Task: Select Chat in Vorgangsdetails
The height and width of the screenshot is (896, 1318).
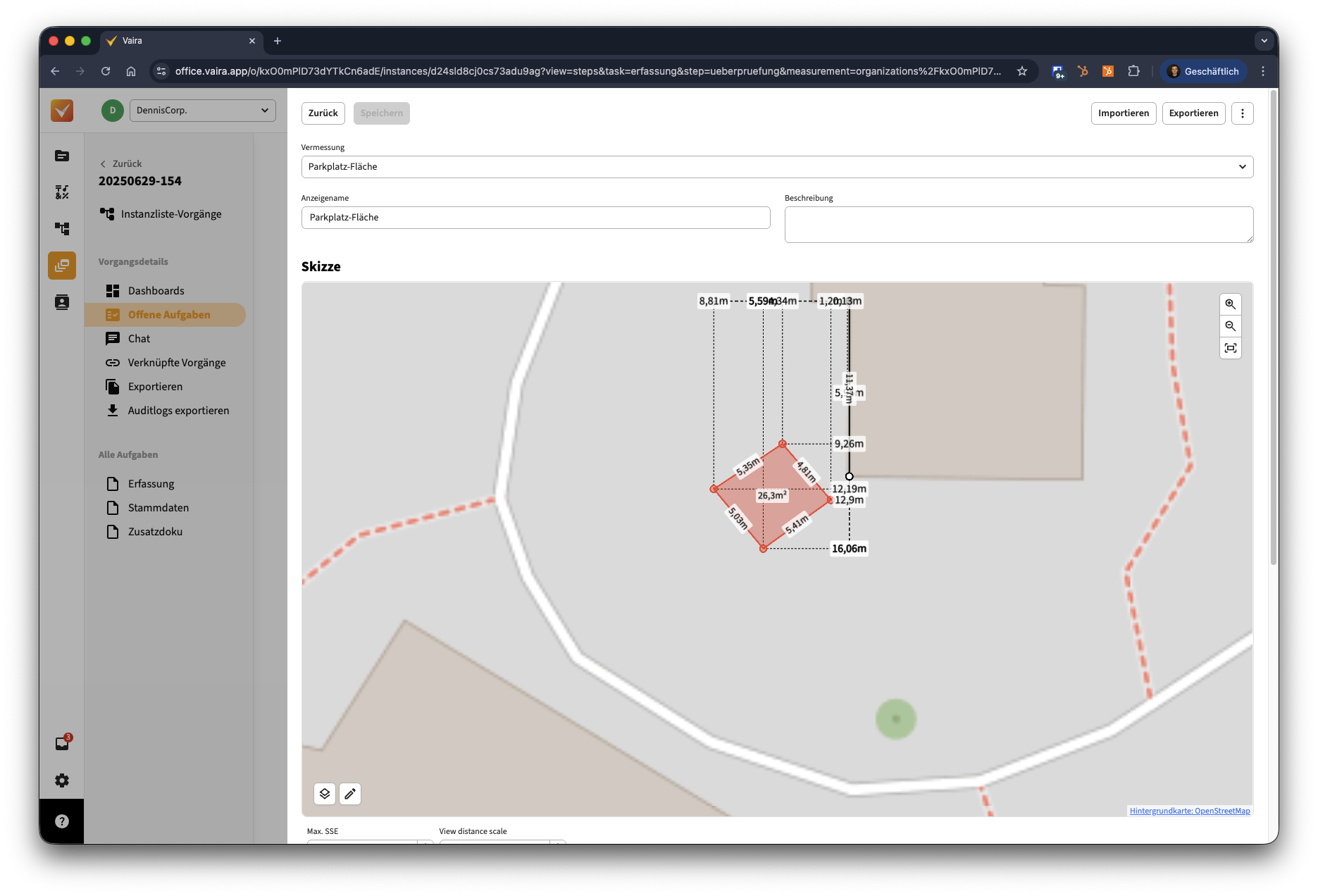Action: point(139,339)
